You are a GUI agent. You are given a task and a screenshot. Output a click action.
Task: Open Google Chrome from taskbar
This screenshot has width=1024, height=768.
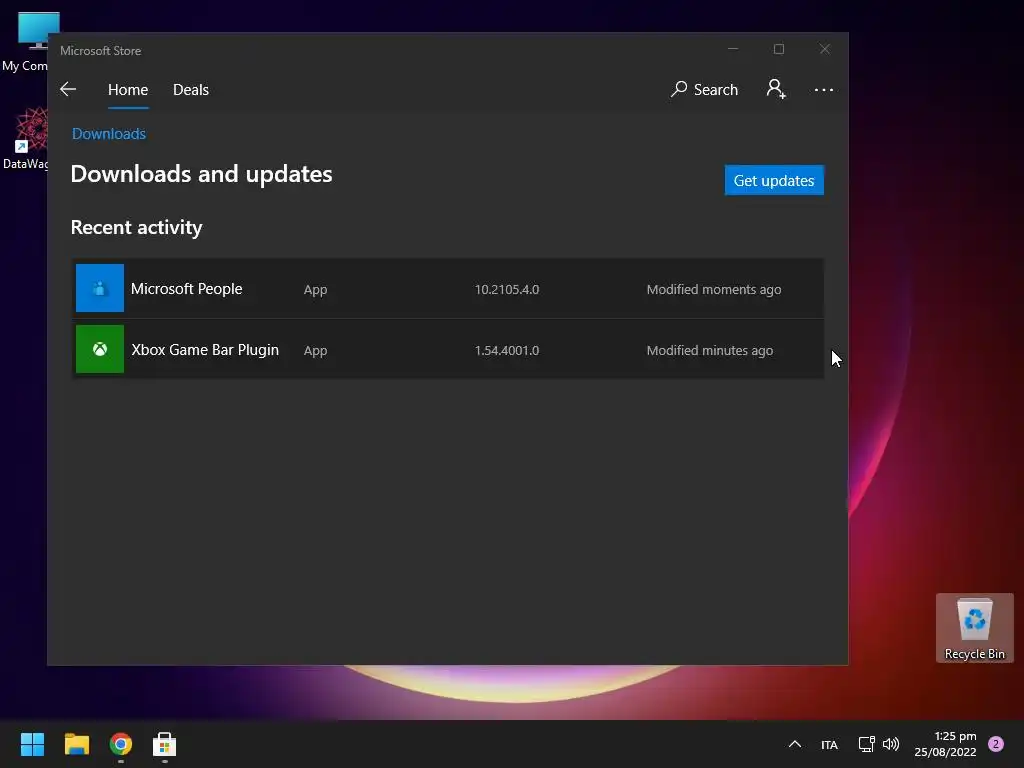121,744
